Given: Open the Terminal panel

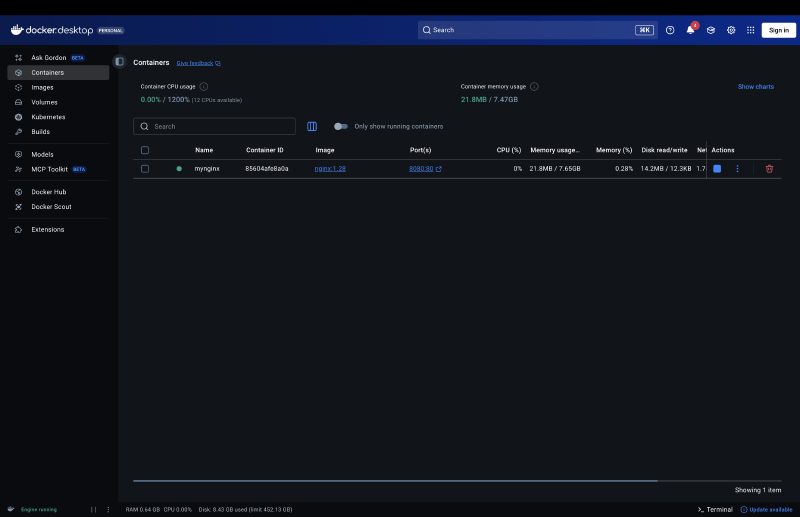Looking at the screenshot, I should [715, 509].
